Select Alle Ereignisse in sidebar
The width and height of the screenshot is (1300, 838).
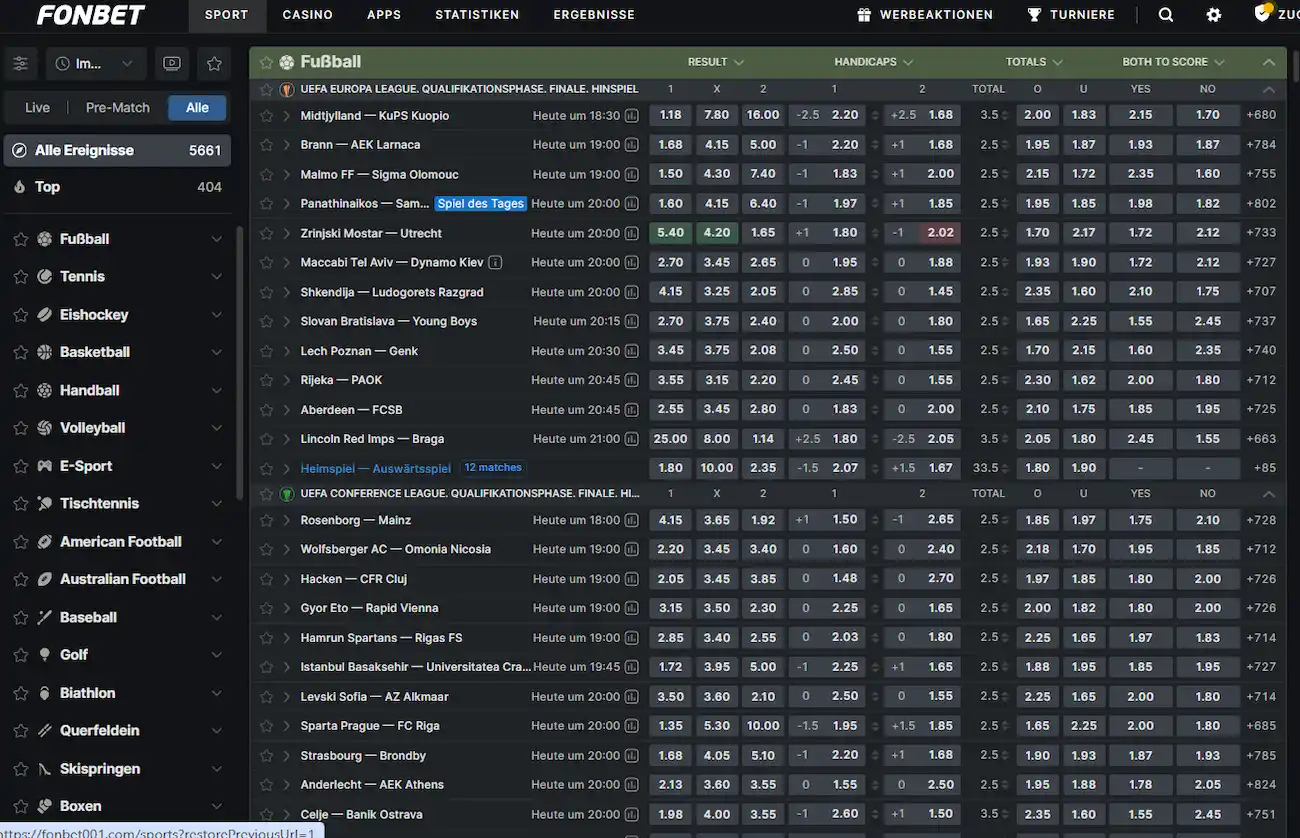pos(117,151)
